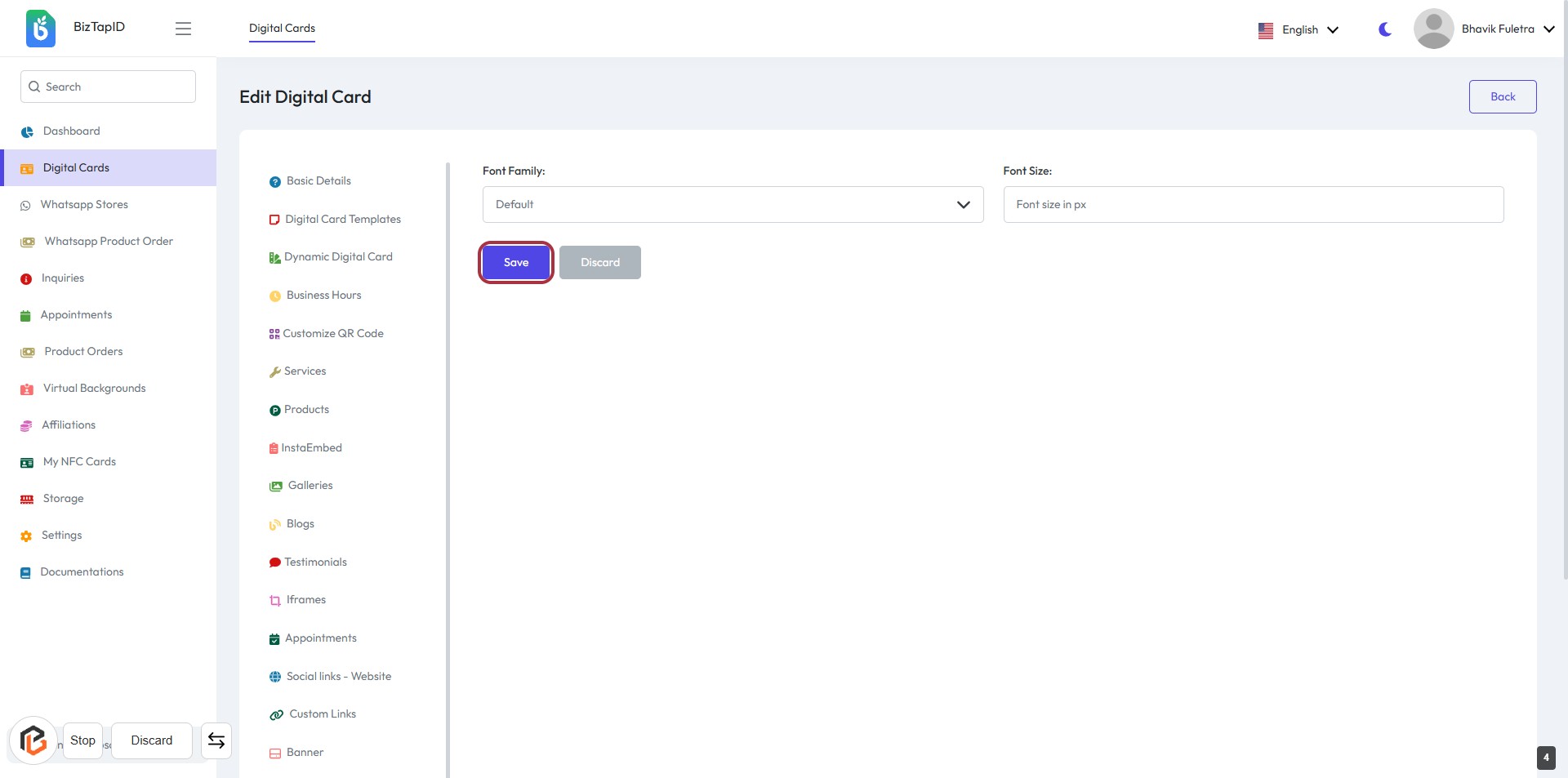
Task: Open Business Hours section
Action: [x=323, y=296]
